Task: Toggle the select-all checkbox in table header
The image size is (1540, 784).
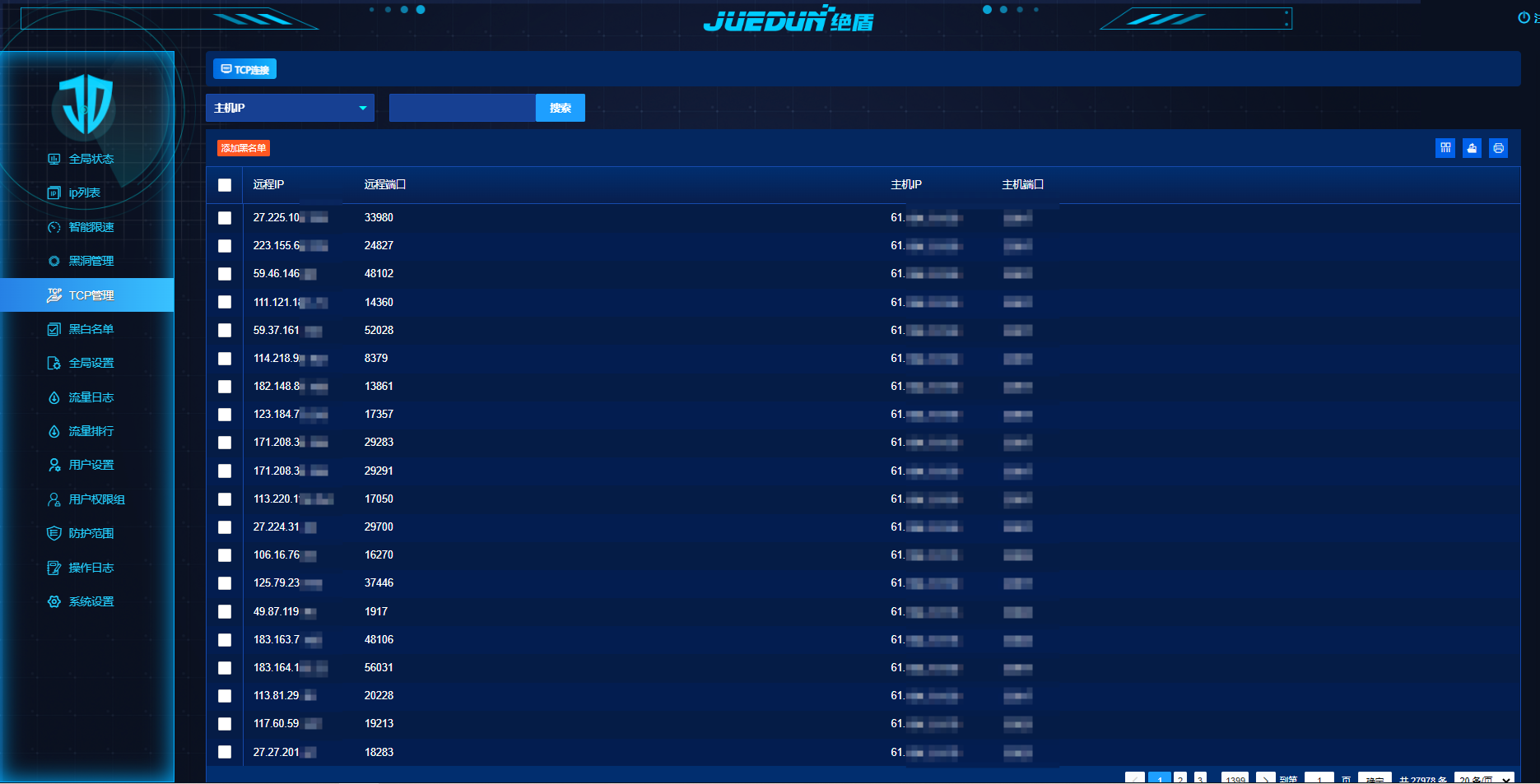Action: (x=225, y=185)
